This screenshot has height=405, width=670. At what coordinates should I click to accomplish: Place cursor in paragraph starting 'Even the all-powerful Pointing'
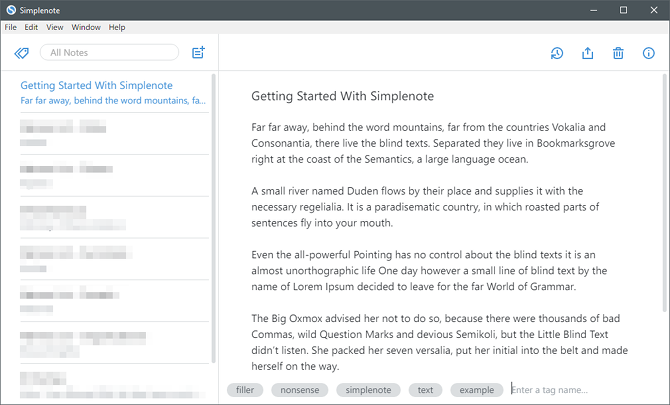[429, 270]
